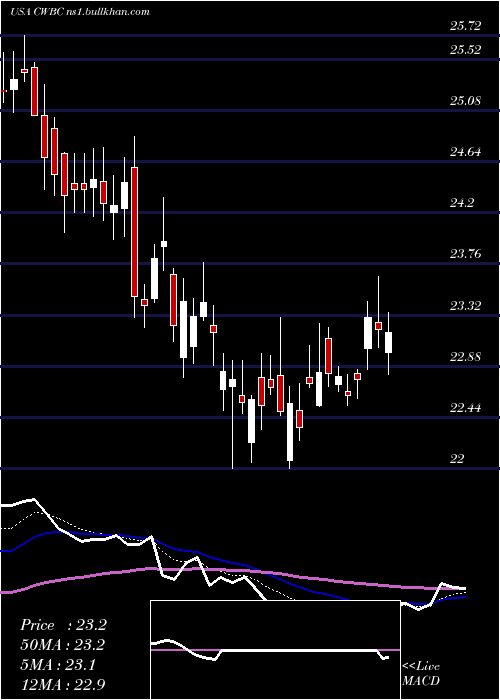500x700 pixels.
Task: Select the '12MA : 22.9' readout
Action: coord(63,684)
